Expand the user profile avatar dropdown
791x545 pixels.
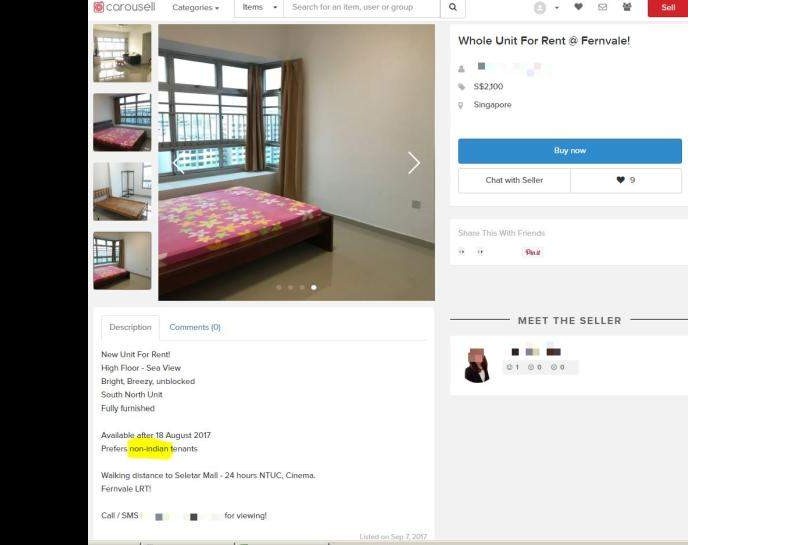point(546,8)
